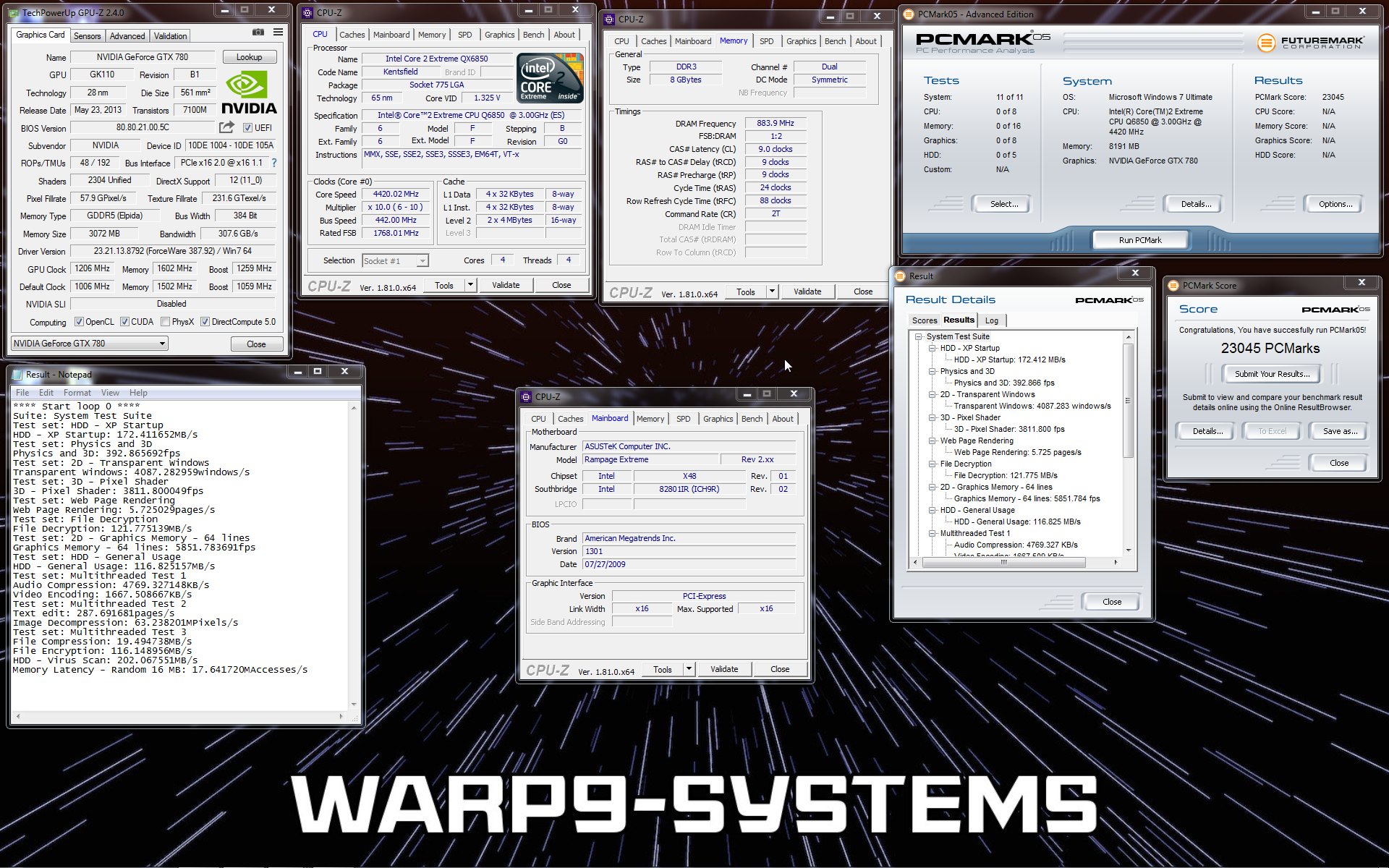Click the Result tree horizontal scrollbar
The image size is (1389, 868).
[1003, 562]
